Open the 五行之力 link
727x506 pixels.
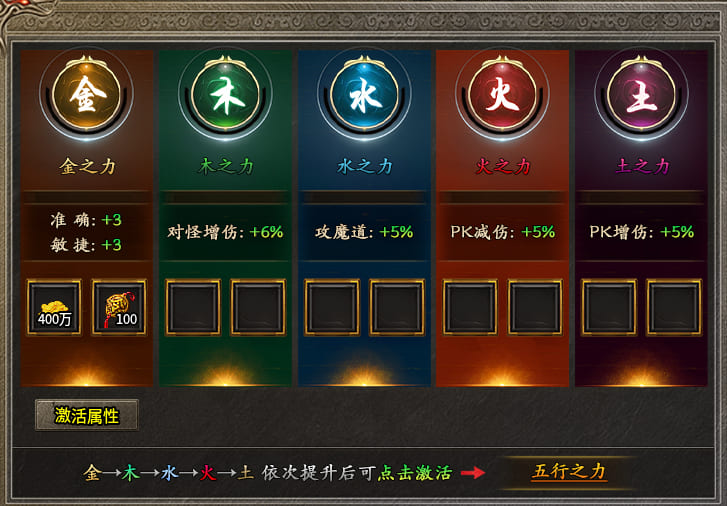pyautogui.click(x=569, y=472)
